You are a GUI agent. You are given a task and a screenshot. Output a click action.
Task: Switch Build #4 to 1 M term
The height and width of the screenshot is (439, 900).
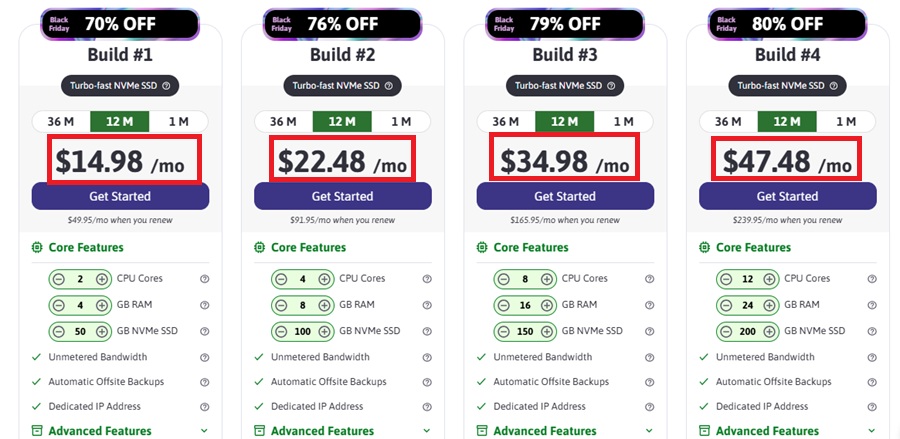click(846, 122)
